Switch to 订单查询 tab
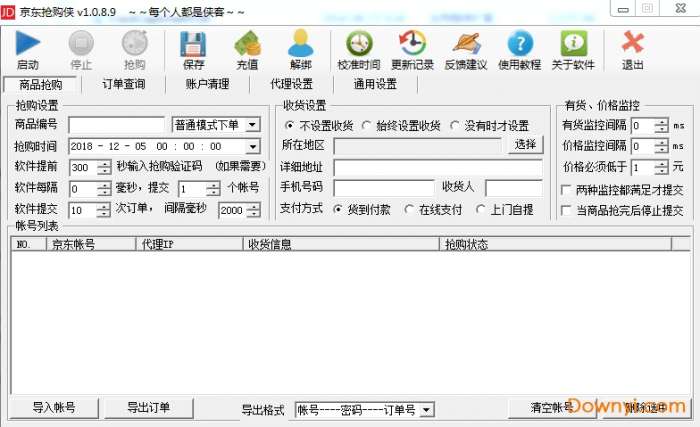700x427 pixels. 124,84
